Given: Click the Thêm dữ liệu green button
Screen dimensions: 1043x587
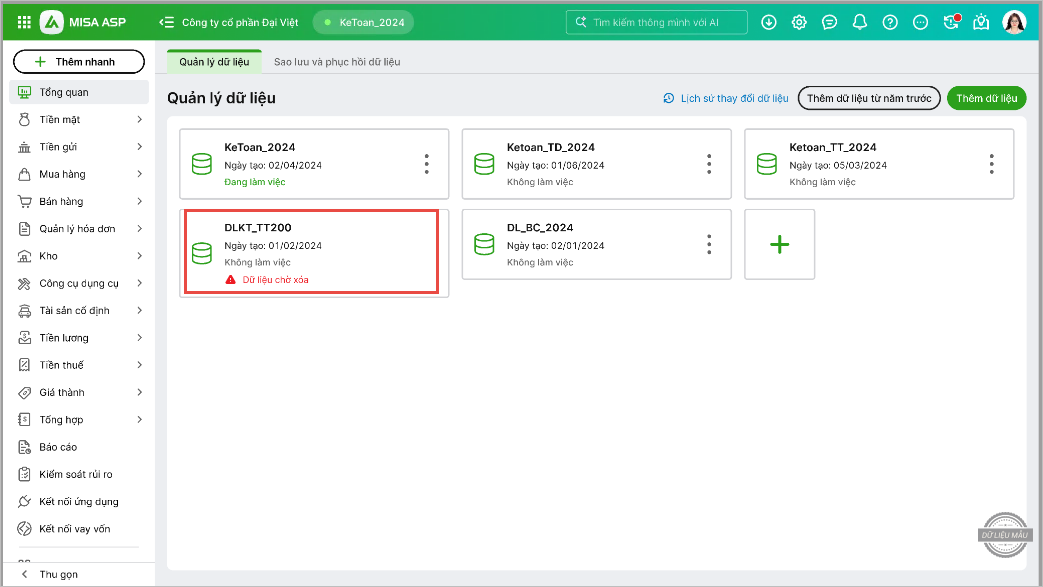Looking at the screenshot, I should tap(986, 98).
